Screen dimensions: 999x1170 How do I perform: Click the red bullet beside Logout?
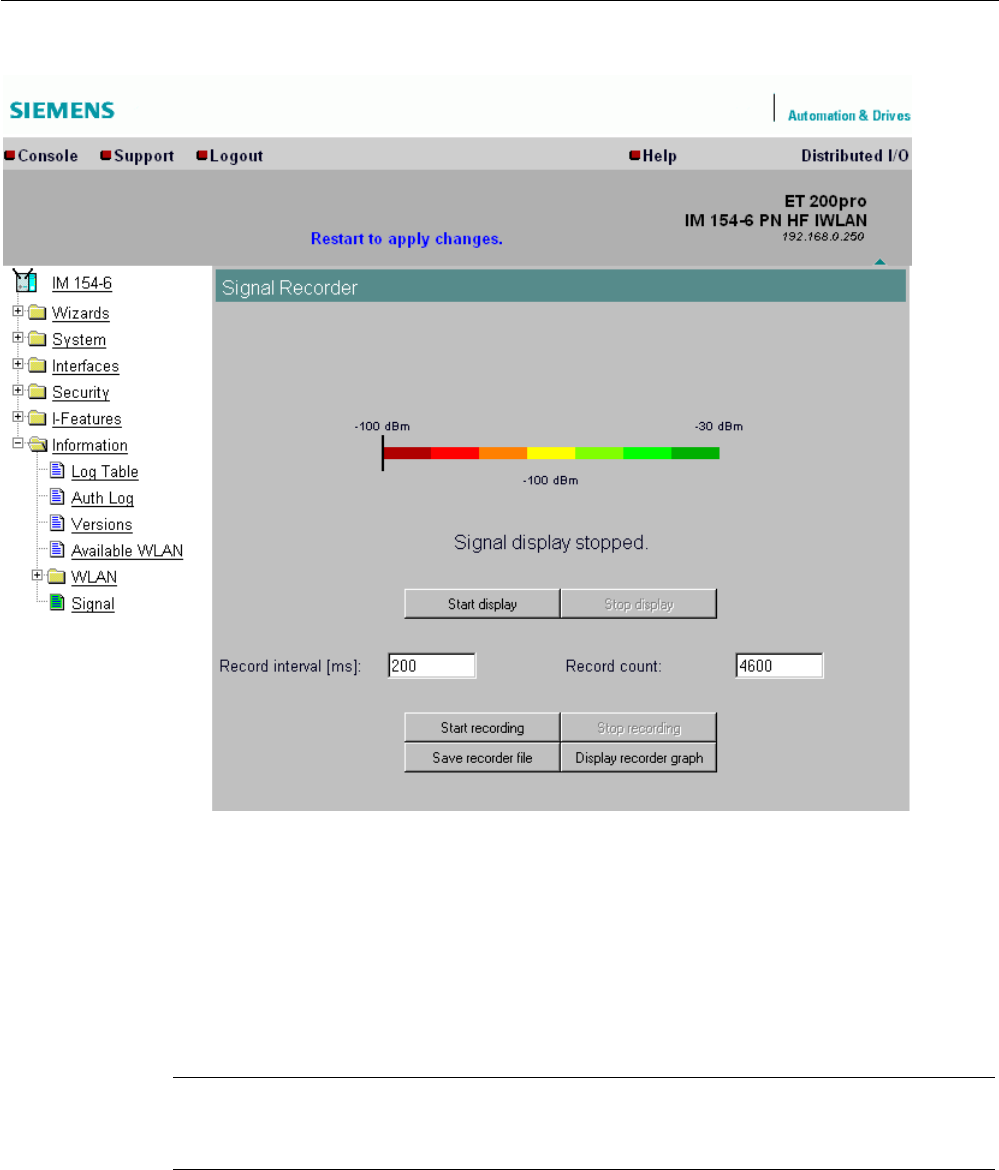(x=201, y=155)
